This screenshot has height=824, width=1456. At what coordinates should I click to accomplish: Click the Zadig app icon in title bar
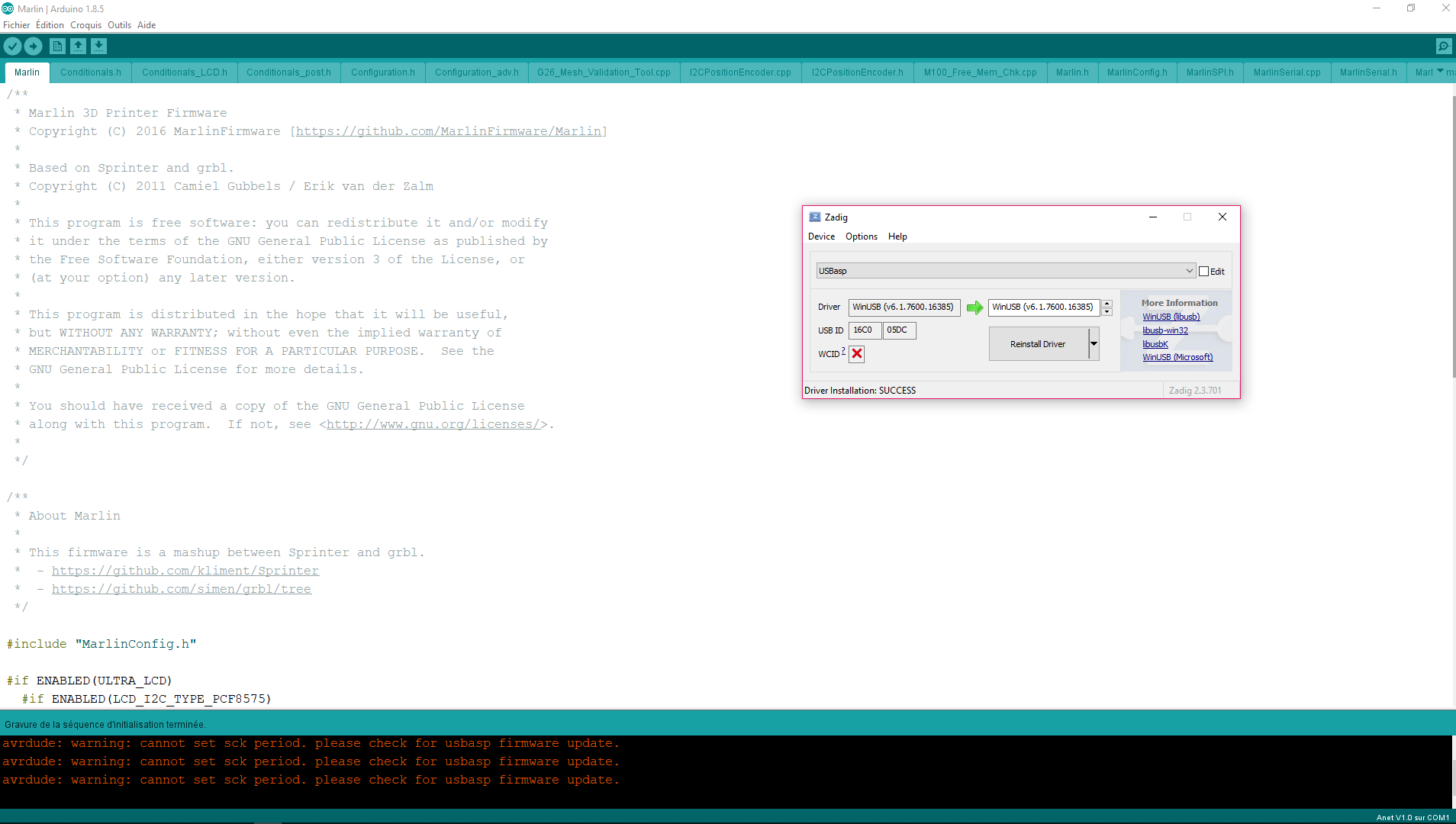814,217
